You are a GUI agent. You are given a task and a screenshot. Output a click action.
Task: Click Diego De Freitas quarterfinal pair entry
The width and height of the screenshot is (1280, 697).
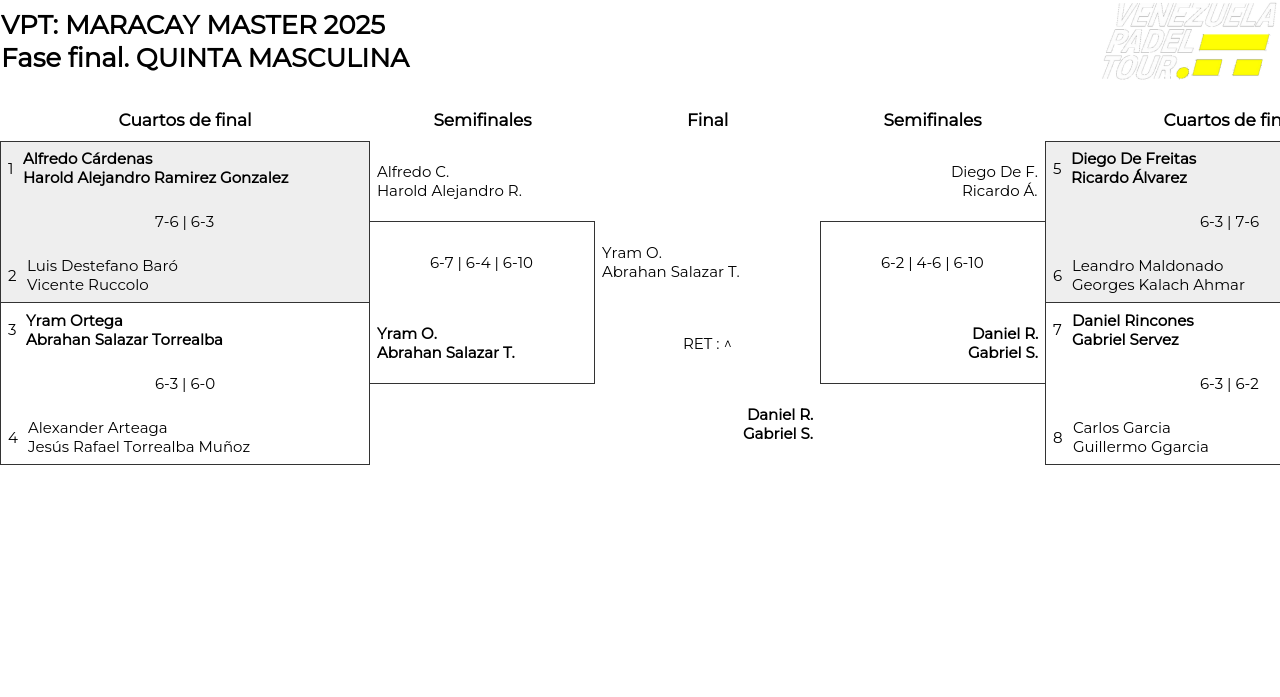pyautogui.click(x=1133, y=168)
